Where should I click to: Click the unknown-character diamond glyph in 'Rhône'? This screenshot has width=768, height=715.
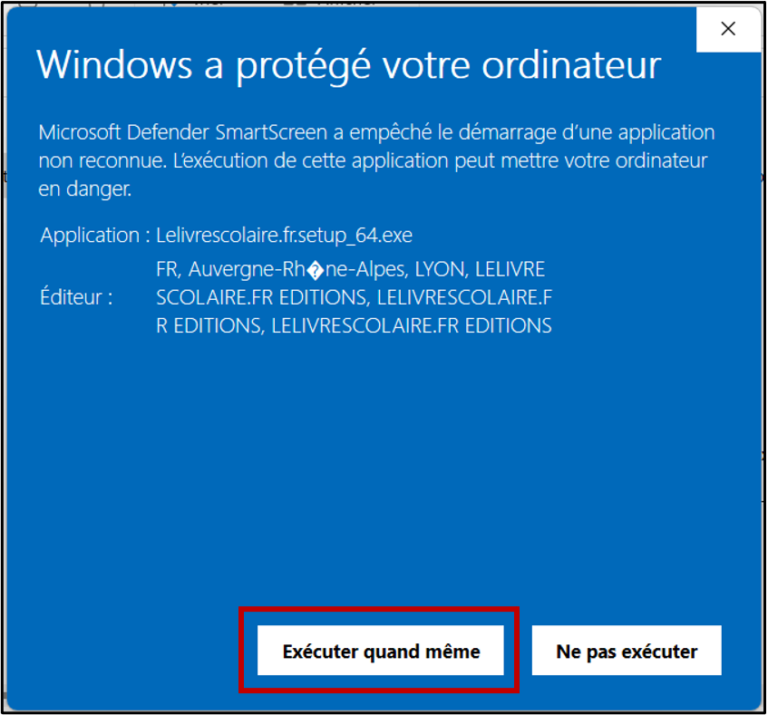pos(315,270)
